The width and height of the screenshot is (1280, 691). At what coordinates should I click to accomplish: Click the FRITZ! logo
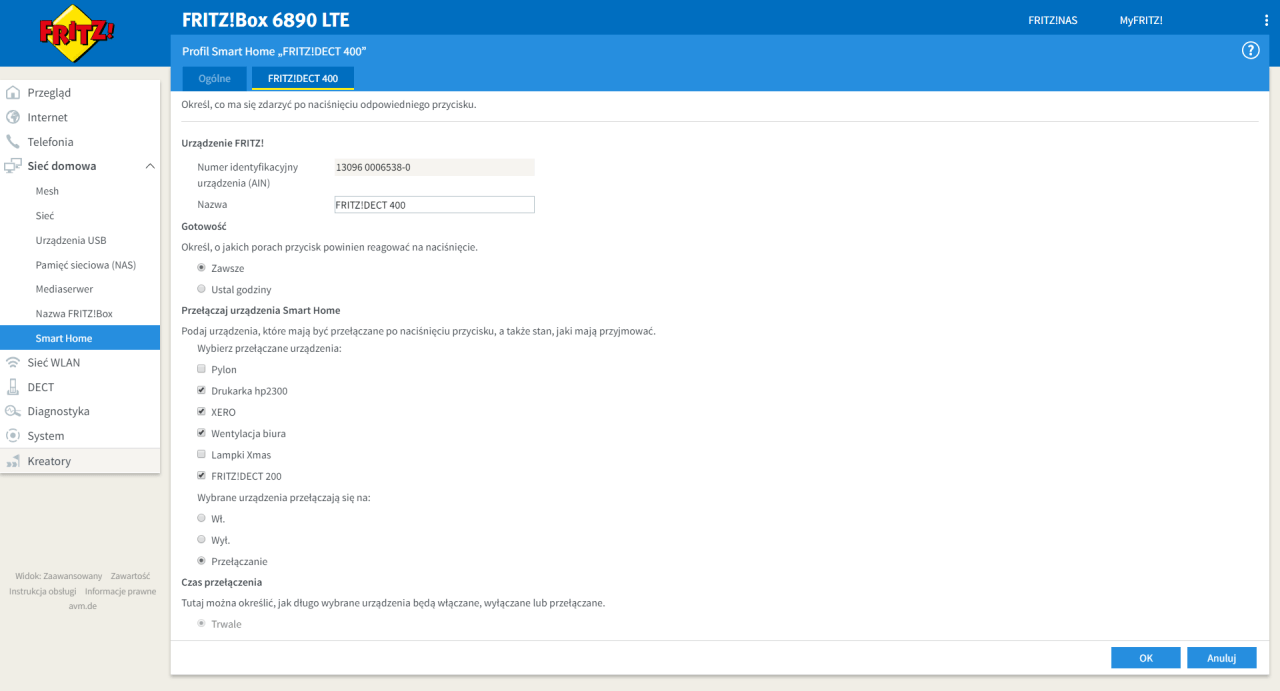[x=77, y=33]
